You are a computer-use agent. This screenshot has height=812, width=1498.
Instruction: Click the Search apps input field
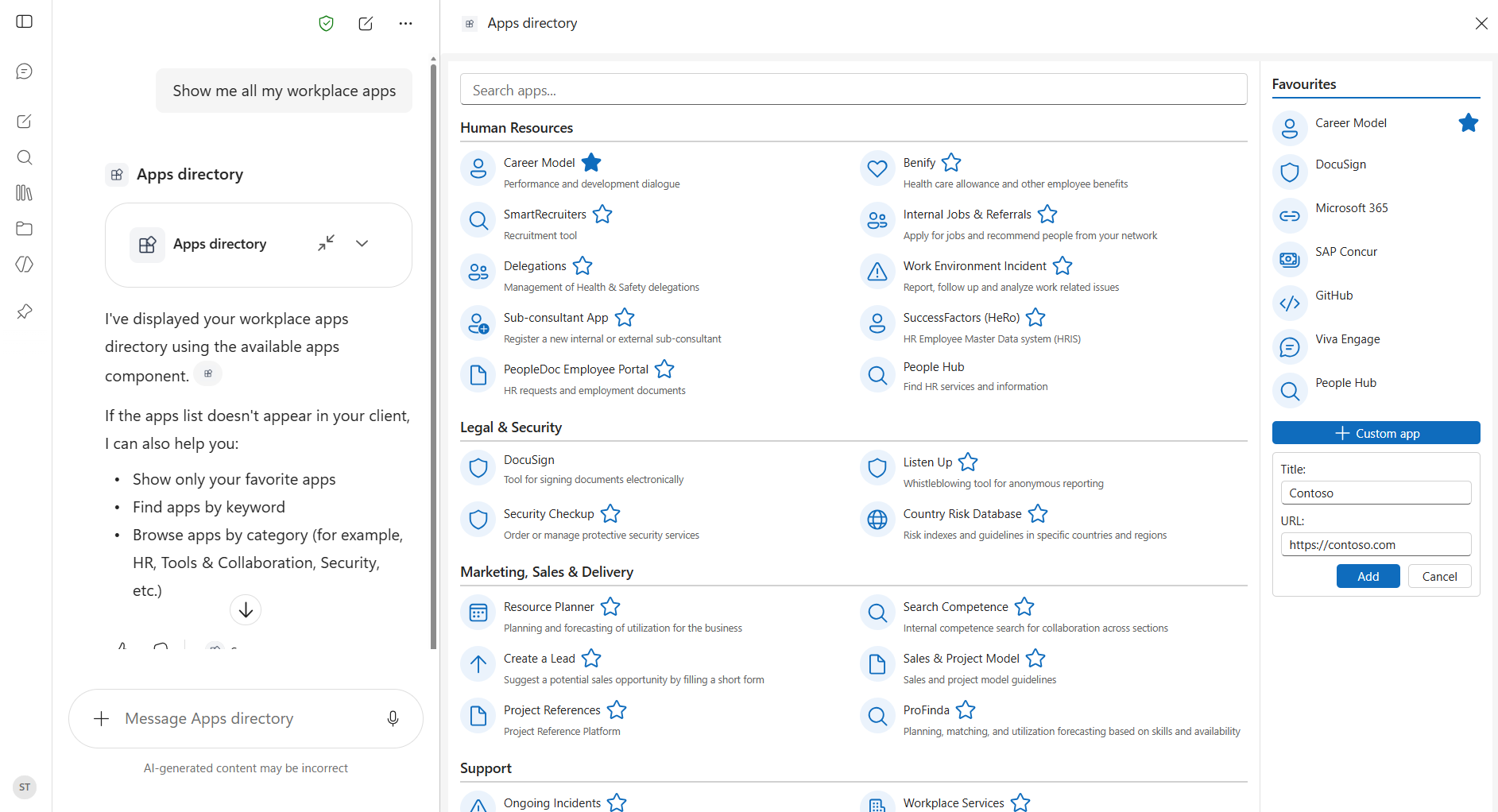(854, 90)
